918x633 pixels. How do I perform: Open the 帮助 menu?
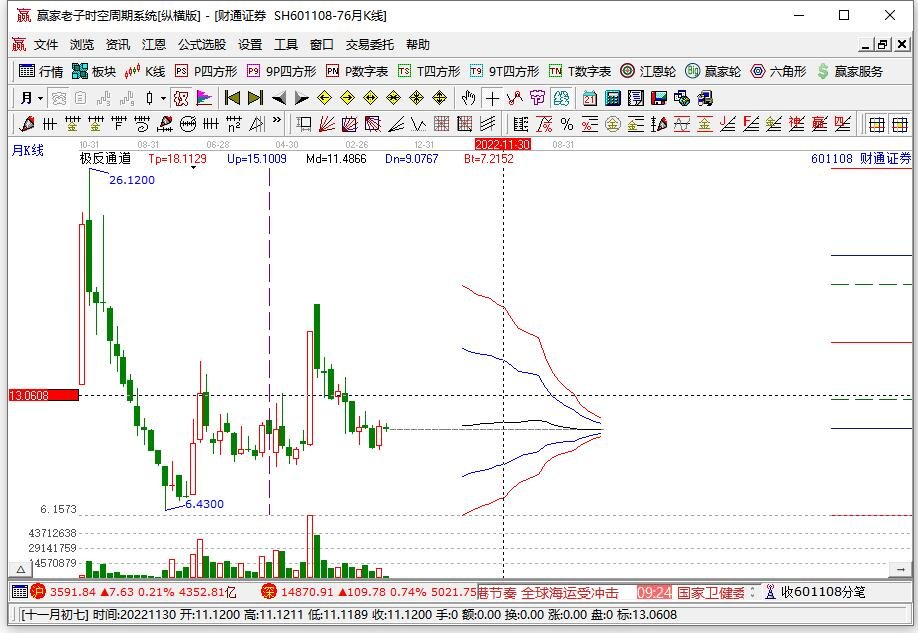tap(417, 45)
